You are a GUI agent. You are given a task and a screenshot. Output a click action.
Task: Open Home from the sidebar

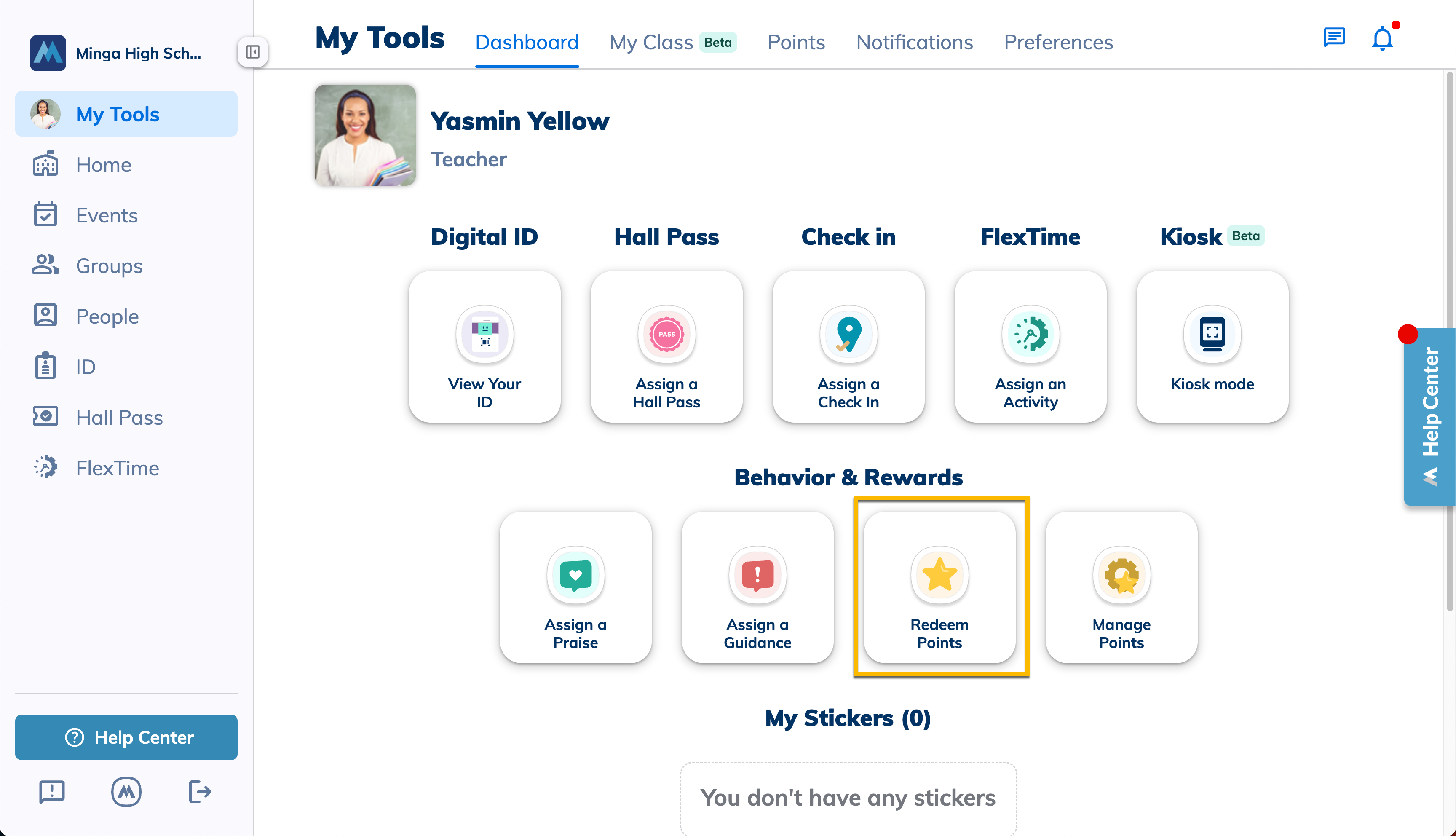[x=103, y=165]
